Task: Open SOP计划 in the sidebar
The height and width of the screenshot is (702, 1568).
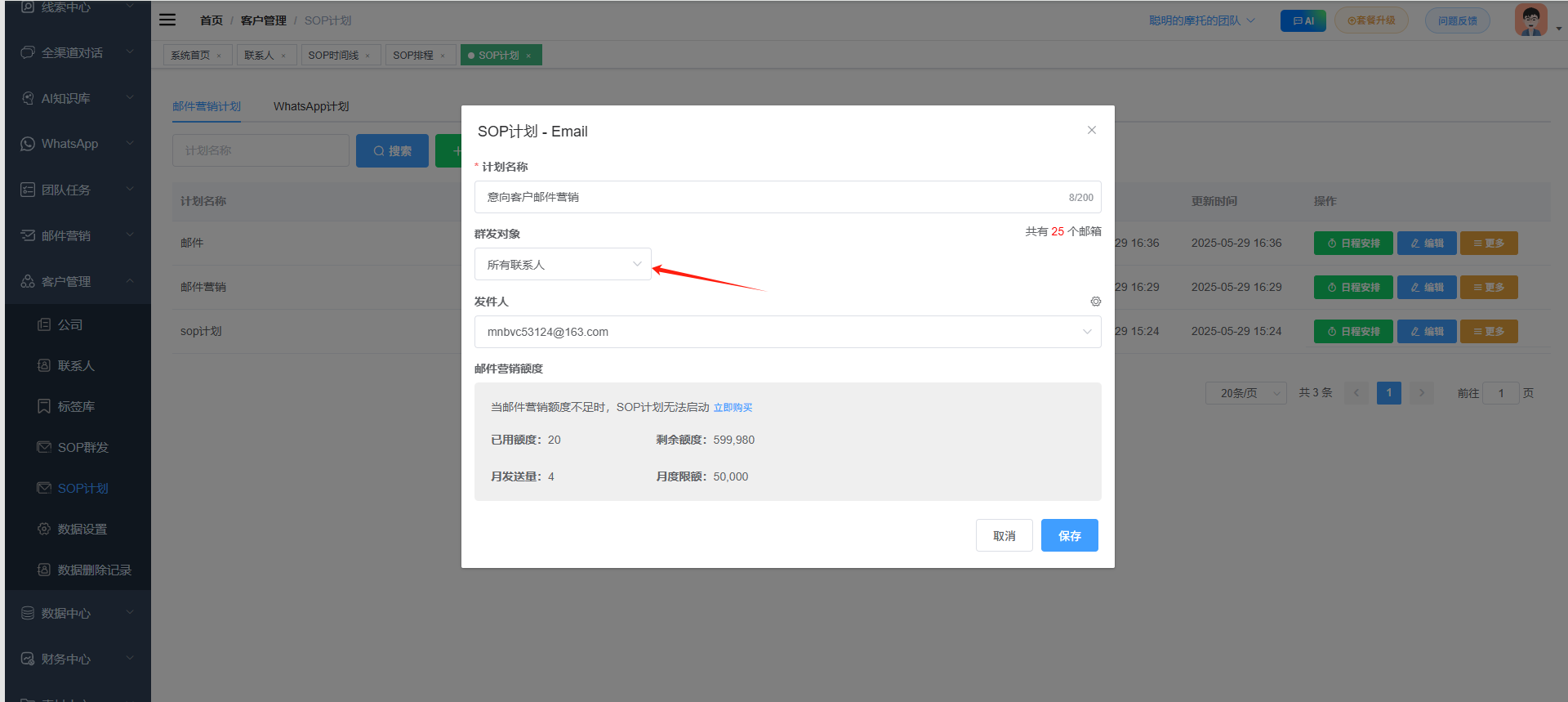Action: 78,488
